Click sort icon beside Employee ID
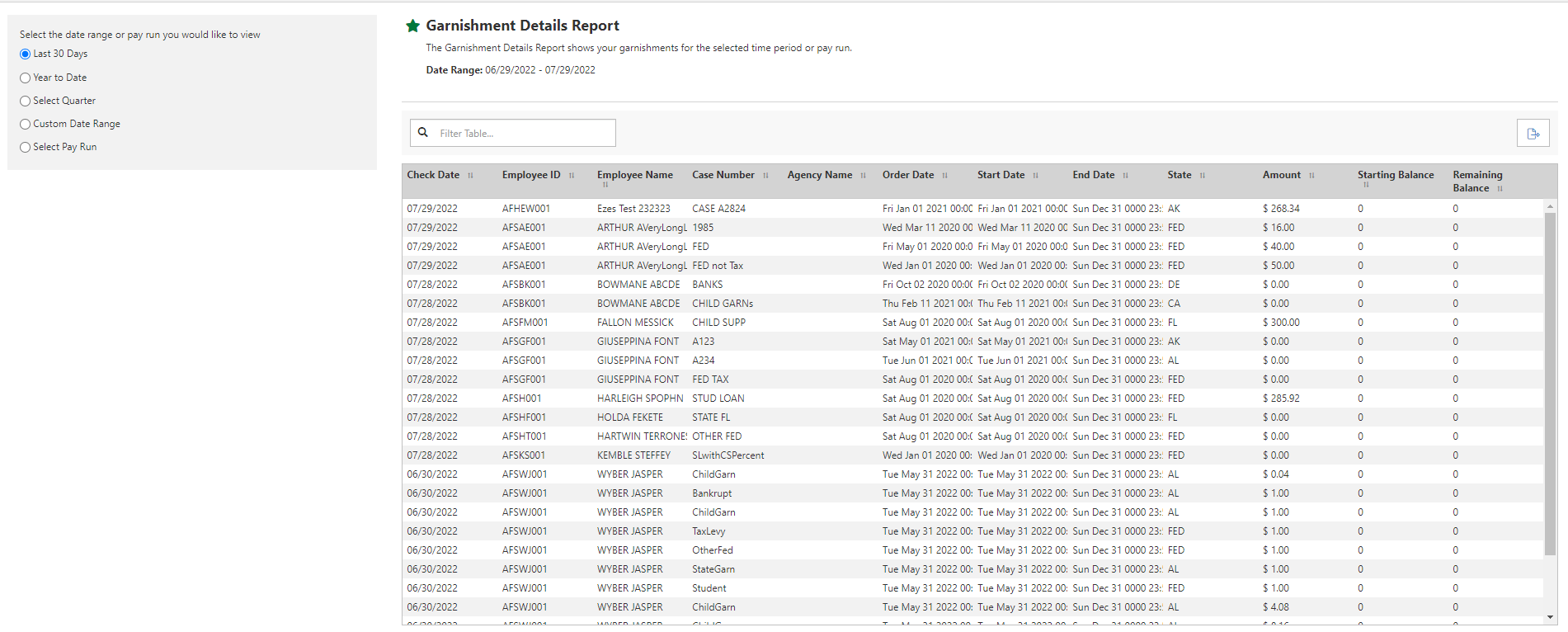This screenshot has height=632, width=1568. 572,176
